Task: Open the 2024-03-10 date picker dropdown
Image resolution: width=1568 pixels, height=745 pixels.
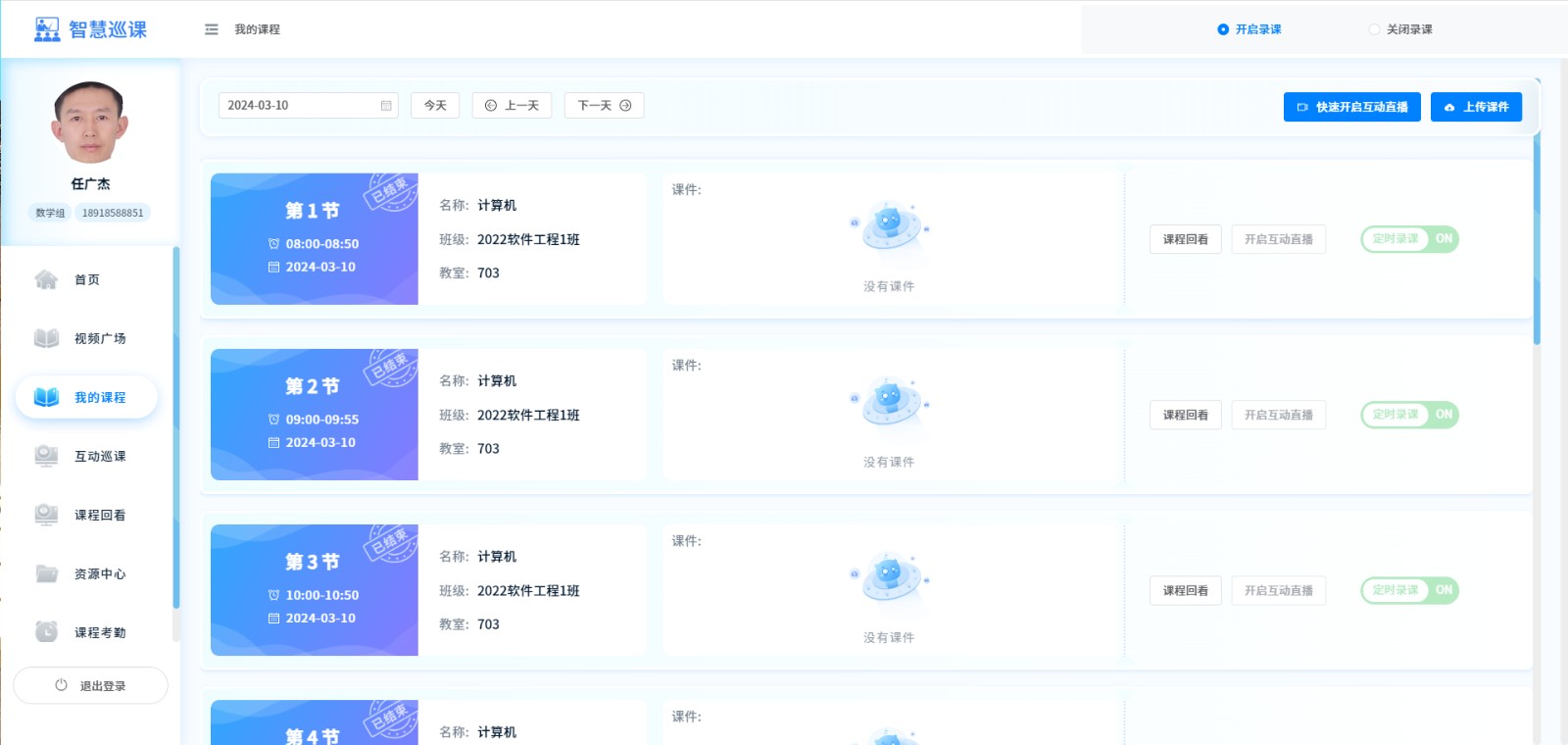Action: coord(299,106)
